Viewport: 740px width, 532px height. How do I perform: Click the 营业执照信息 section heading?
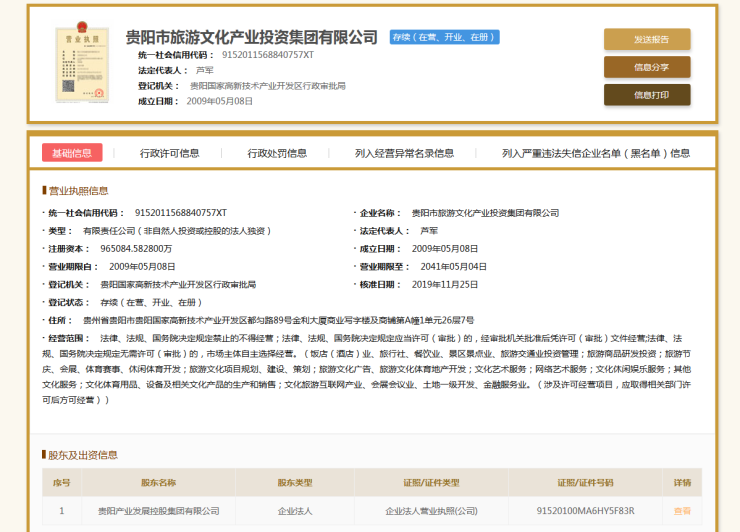[78, 191]
